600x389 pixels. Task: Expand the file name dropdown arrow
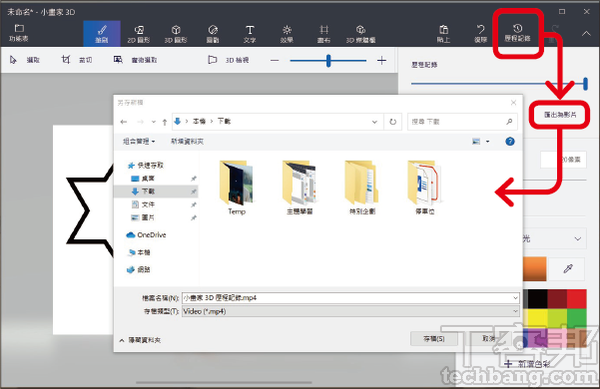[515, 298]
